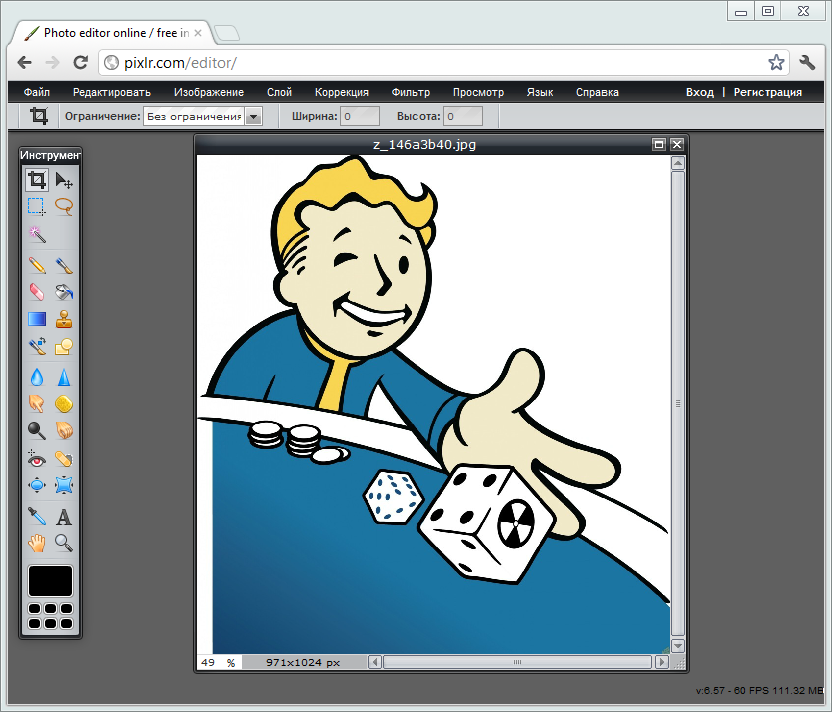Screen dimensions: 832x712
Task: Click the canvas vertical scrollbar down arrow
Action: 678,646
